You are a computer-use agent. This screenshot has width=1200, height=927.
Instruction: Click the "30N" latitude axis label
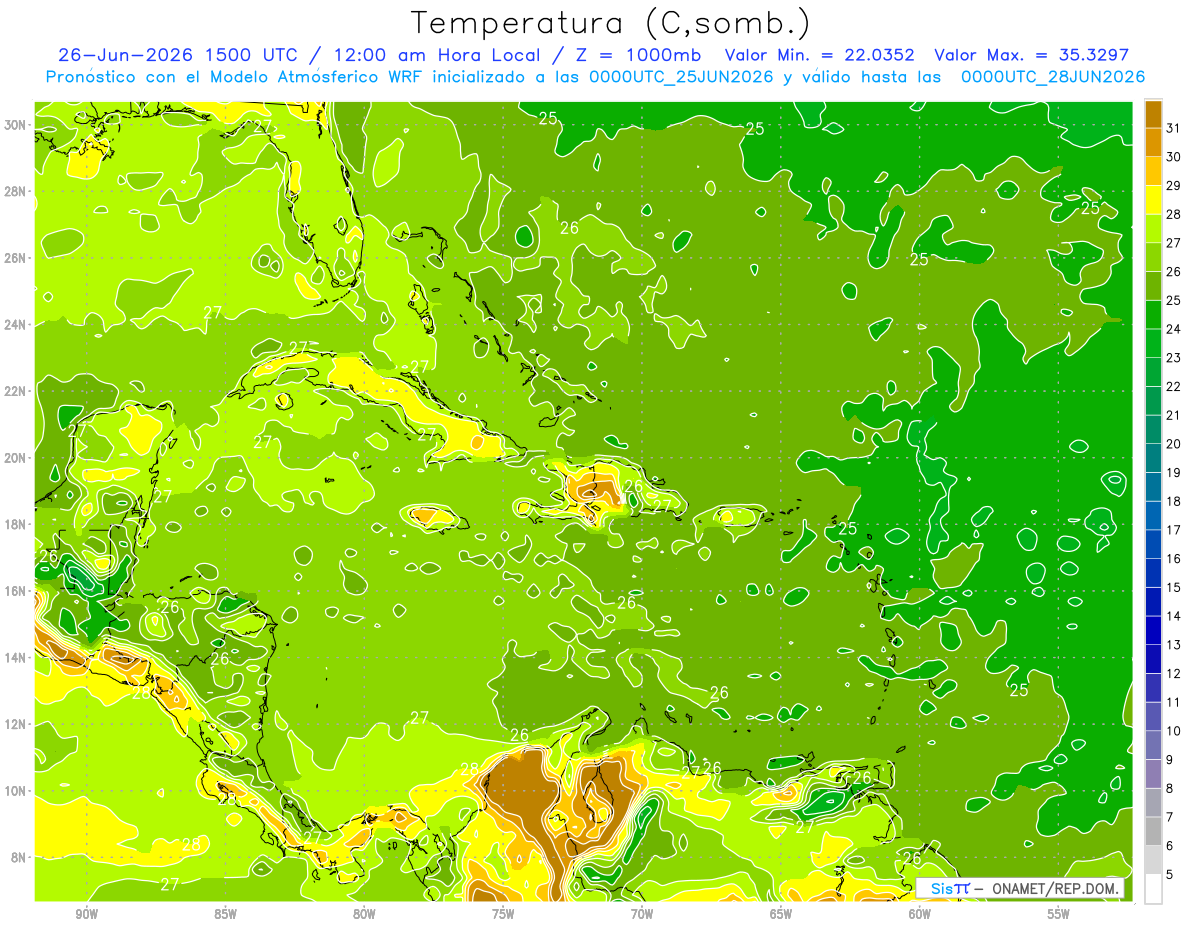point(16,125)
